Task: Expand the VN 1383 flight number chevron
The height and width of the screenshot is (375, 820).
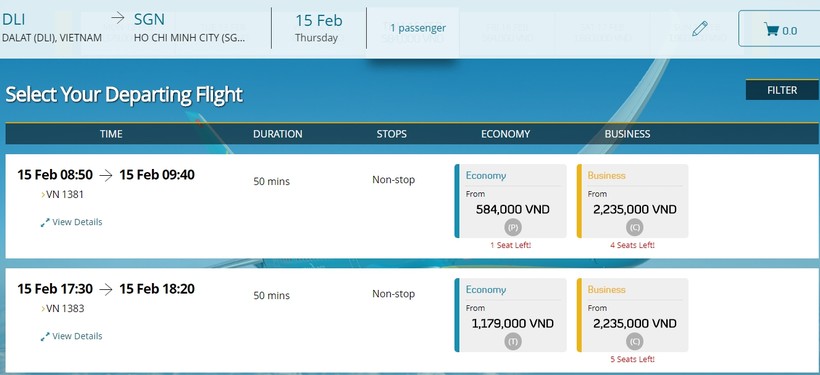Action: (43, 309)
